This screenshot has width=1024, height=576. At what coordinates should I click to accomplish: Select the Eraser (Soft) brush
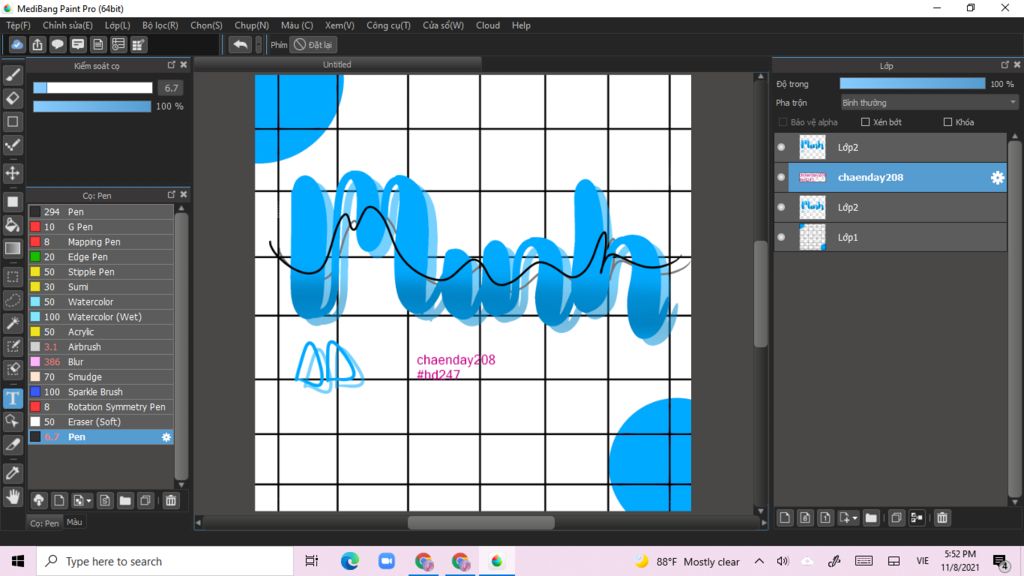pos(101,422)
